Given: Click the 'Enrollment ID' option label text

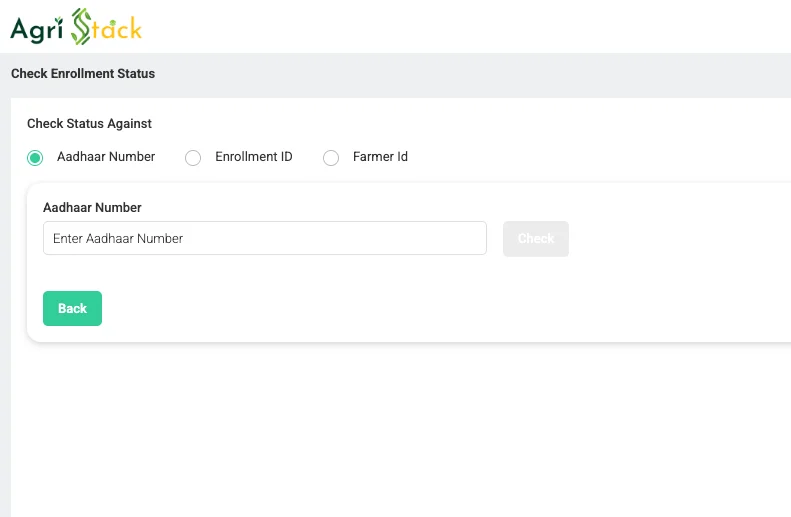Looking at the screenshot, I should click(254, 157).
